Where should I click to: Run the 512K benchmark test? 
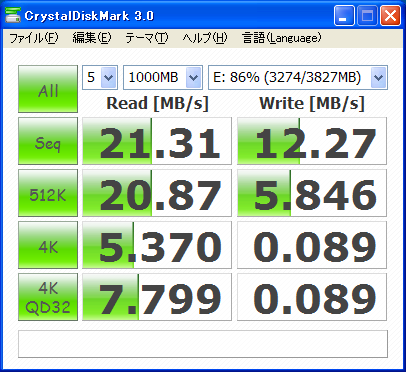[48, 193]
